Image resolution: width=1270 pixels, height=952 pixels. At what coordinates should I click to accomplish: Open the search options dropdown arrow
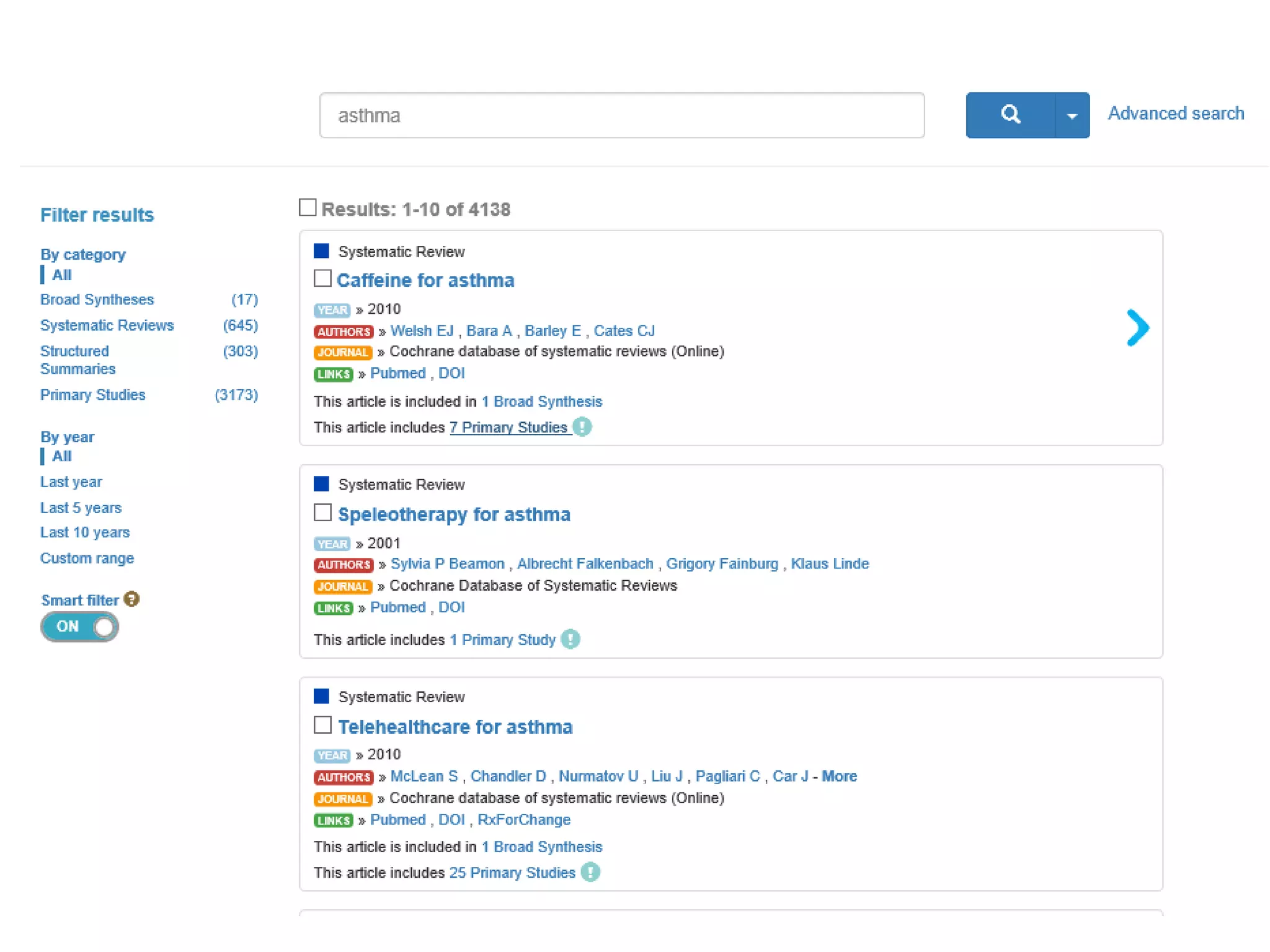1072,115
